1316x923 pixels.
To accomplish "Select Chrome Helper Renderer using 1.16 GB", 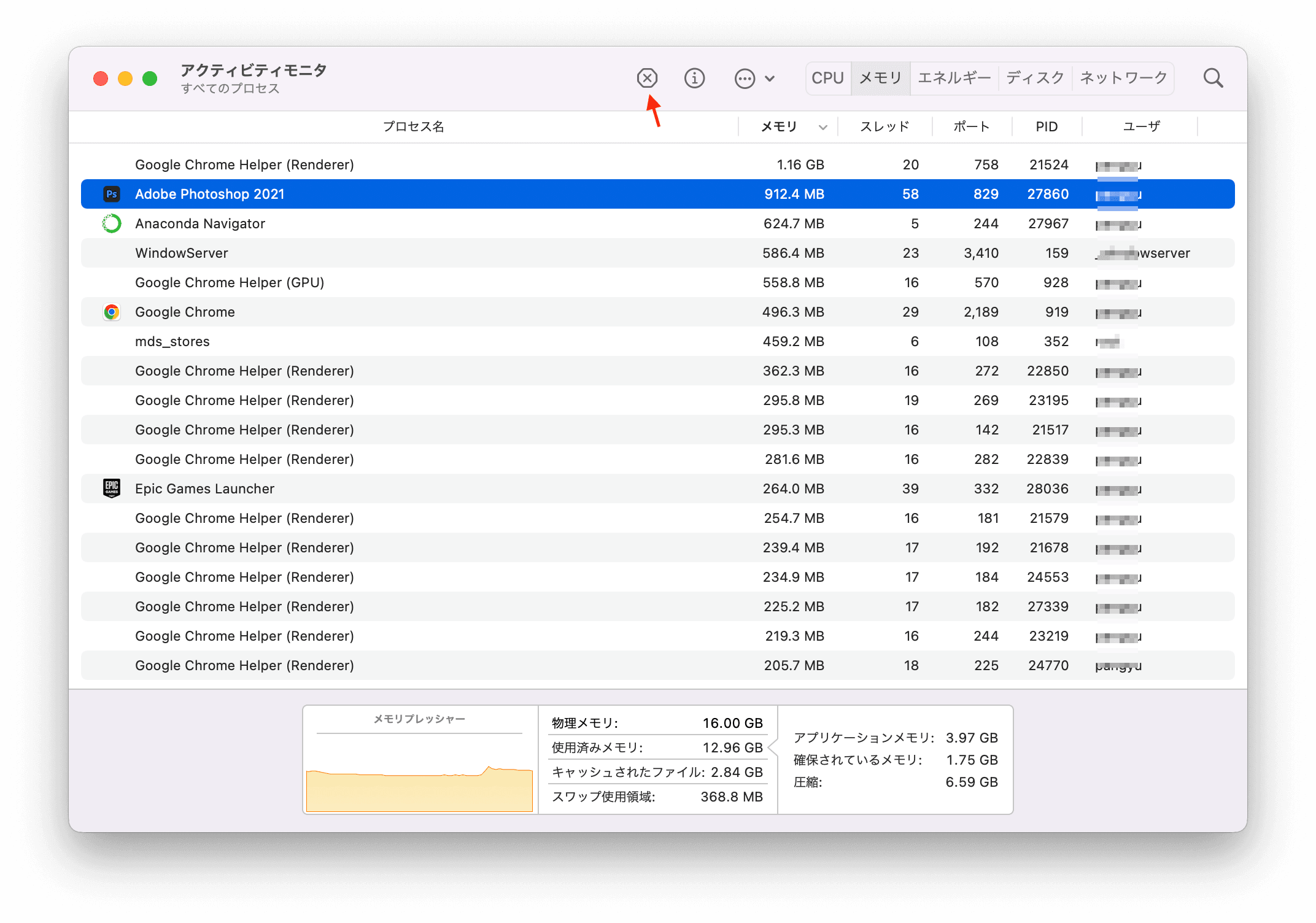I will 658,164.
